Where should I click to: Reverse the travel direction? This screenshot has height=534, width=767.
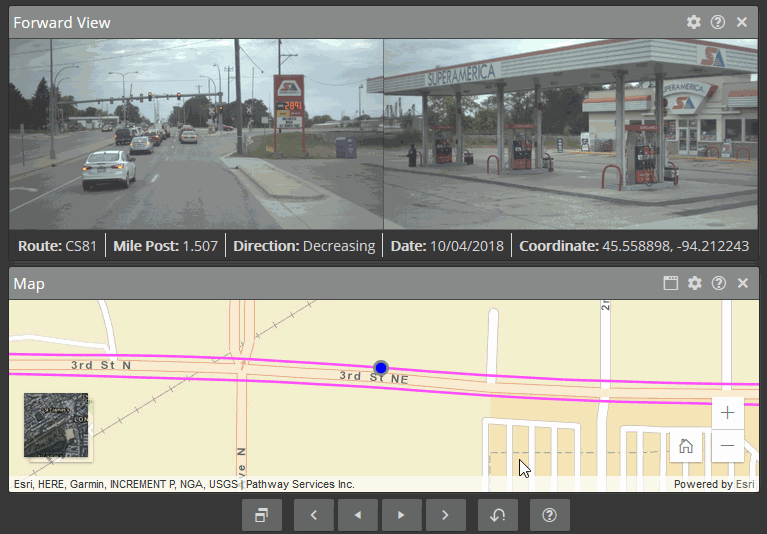(x=497, y=515)
